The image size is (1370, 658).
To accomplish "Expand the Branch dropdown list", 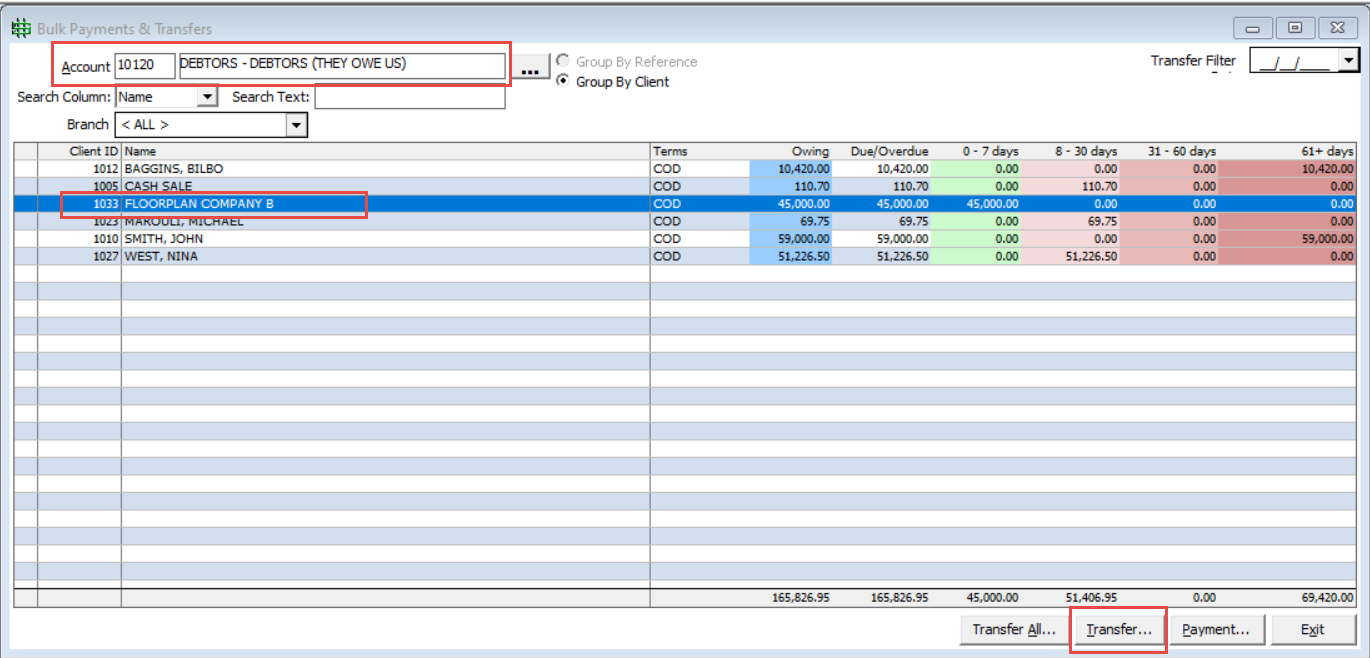I will coord(296,125).
